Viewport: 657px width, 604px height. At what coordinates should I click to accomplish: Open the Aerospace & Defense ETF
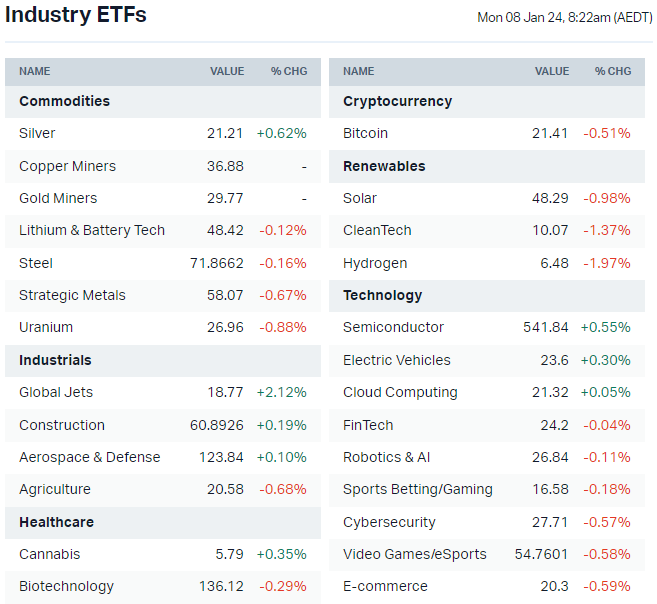(89, 457)
